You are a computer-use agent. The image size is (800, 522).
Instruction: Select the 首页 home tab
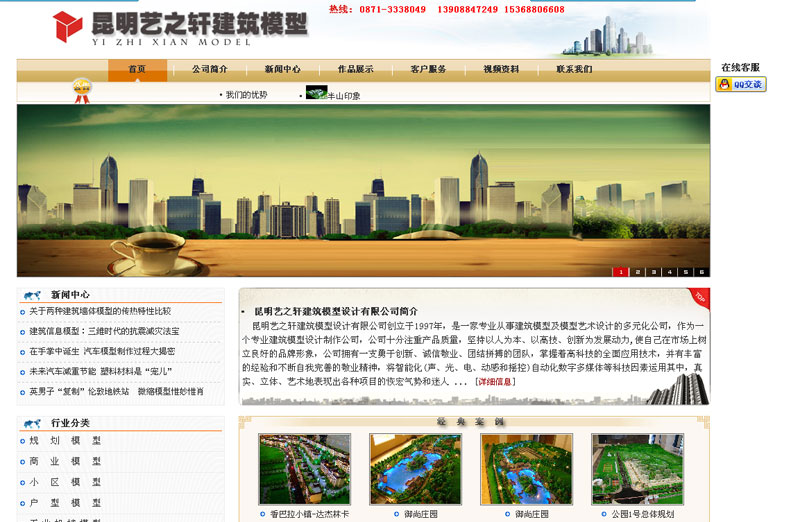[x=137, y=69]
